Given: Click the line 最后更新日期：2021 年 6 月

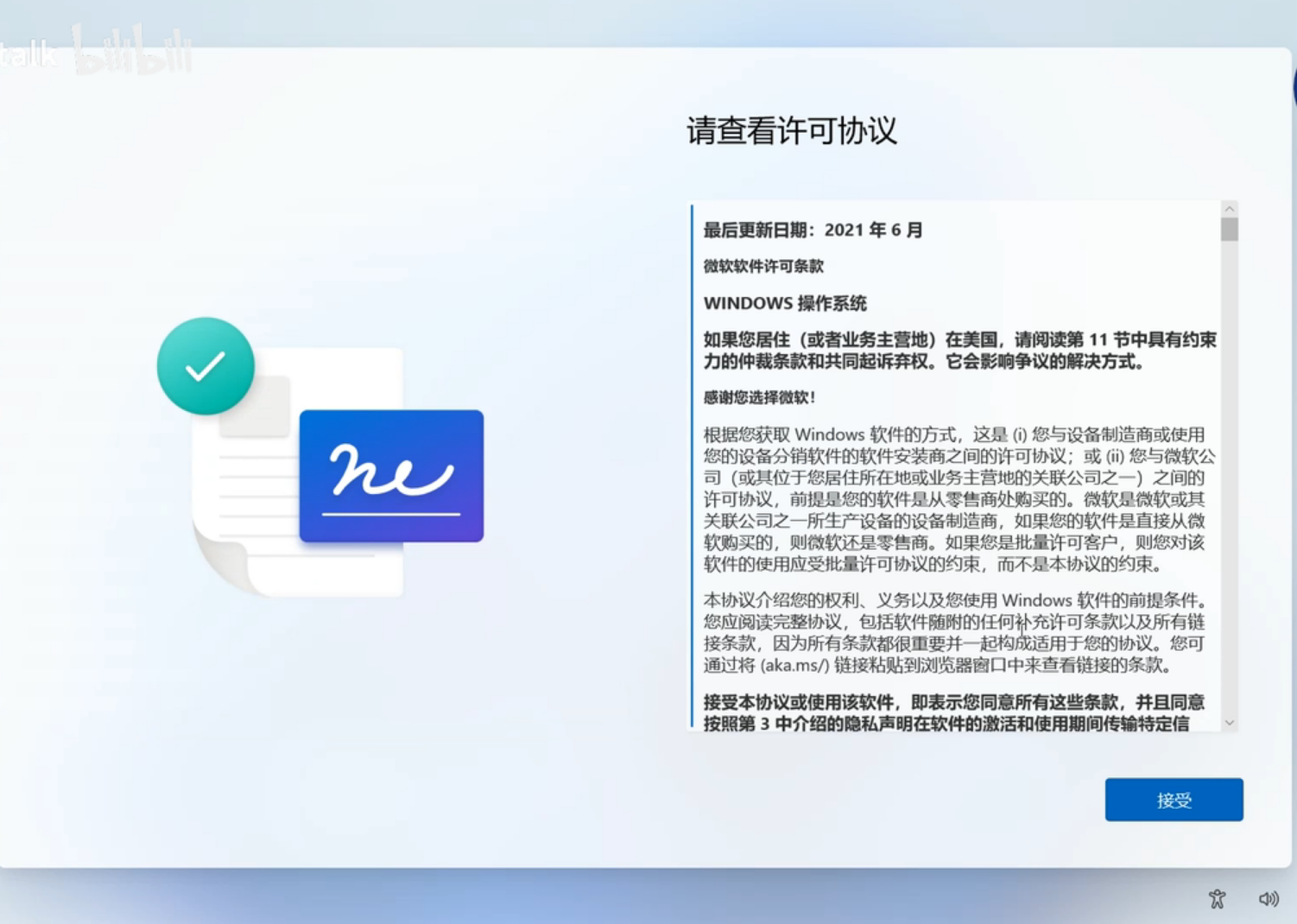Looking at the screenshot, I should click(x=813, y=230).
